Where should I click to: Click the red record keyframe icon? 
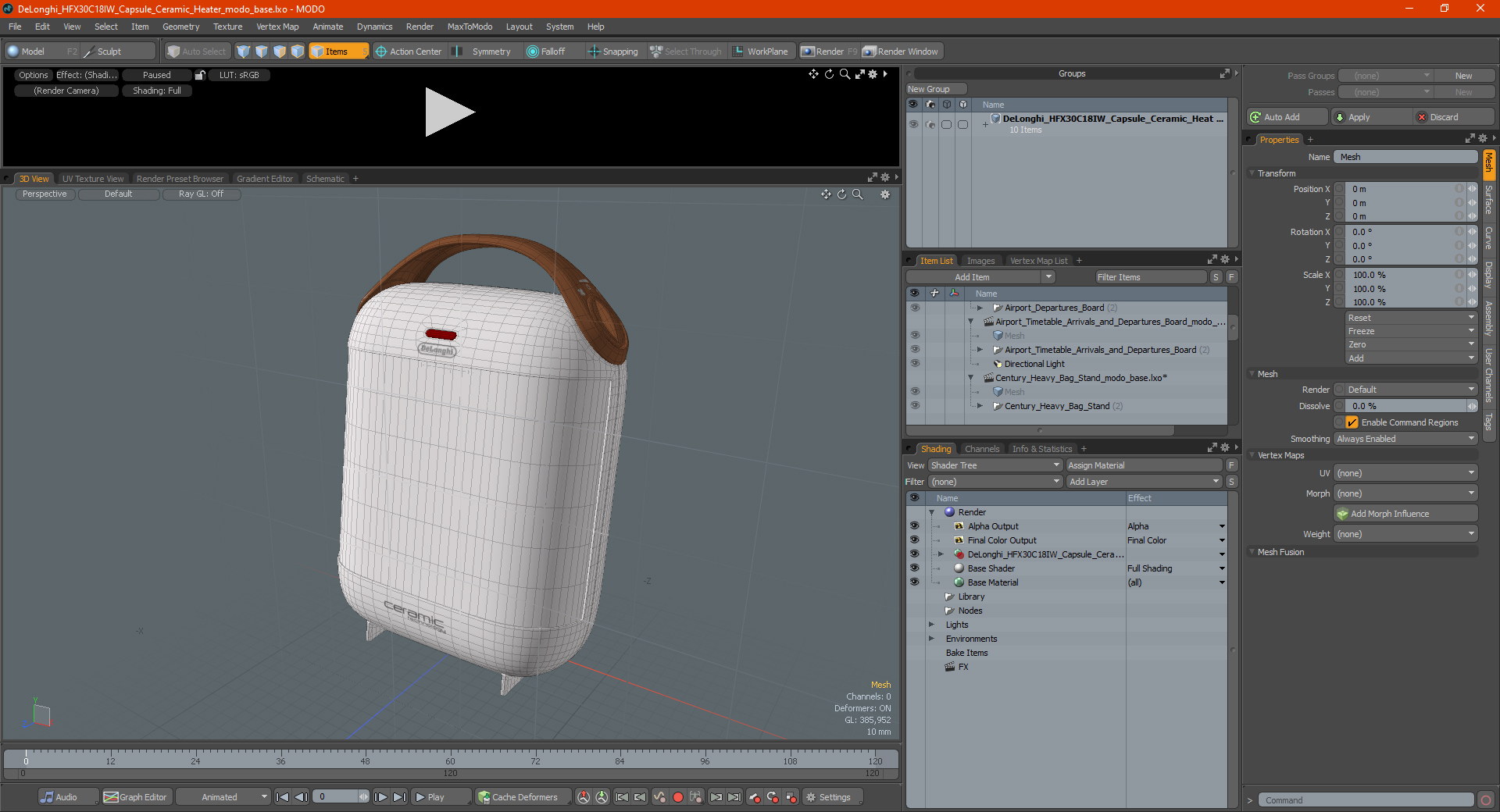(x=678, y=797)
